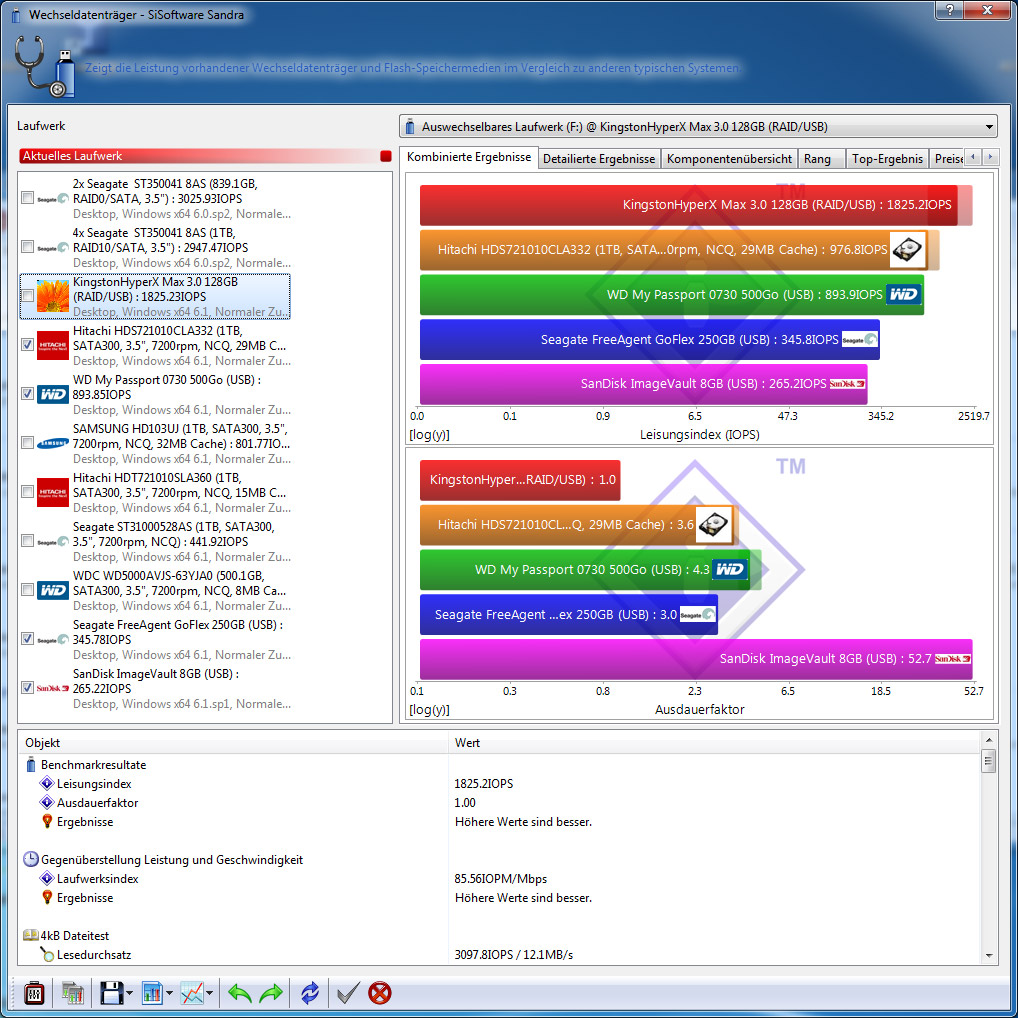Viewport: 1018px width, 1018px height.
Task: Switch to Detailierte Ergebnisse tab
Action: (x=599, y=158)
